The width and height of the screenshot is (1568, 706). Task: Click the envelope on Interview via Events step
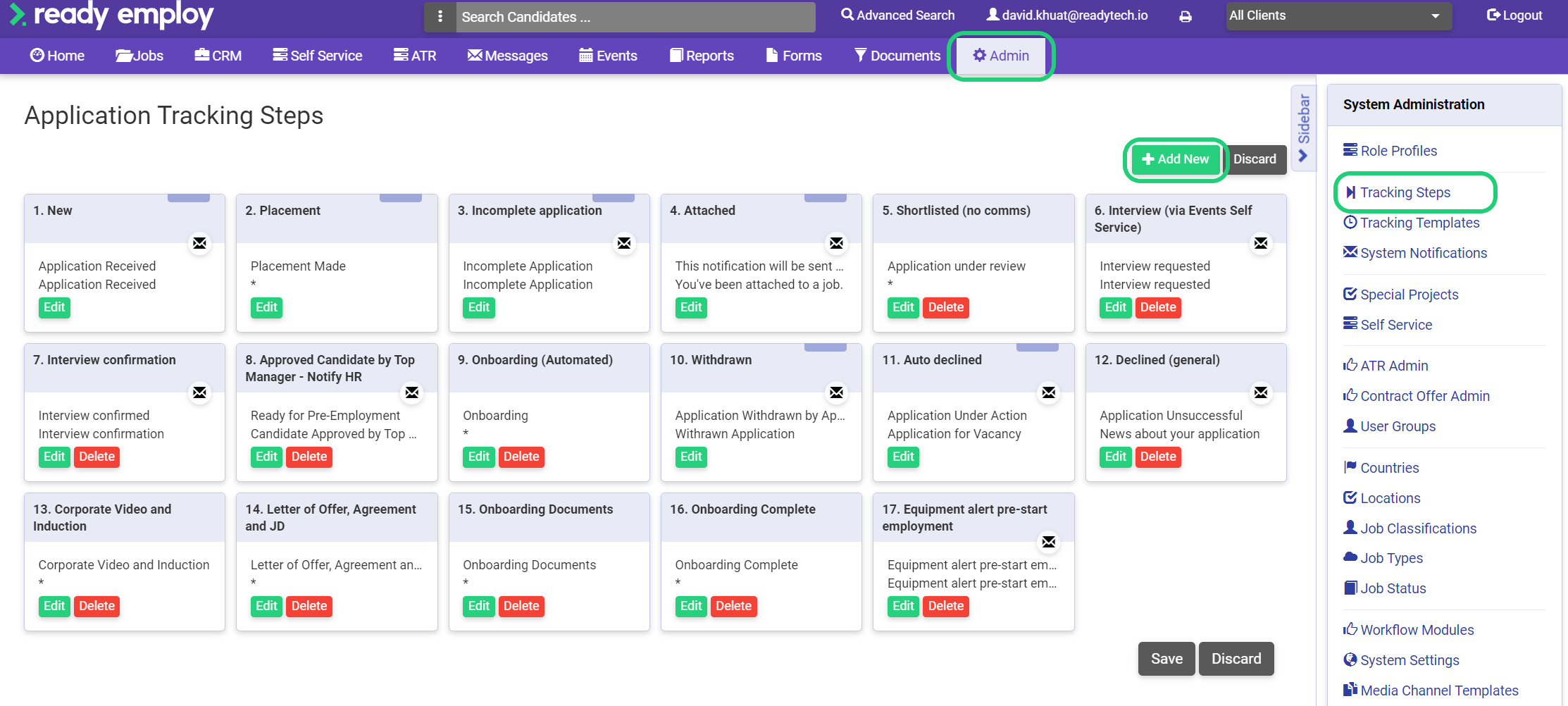1261,242
